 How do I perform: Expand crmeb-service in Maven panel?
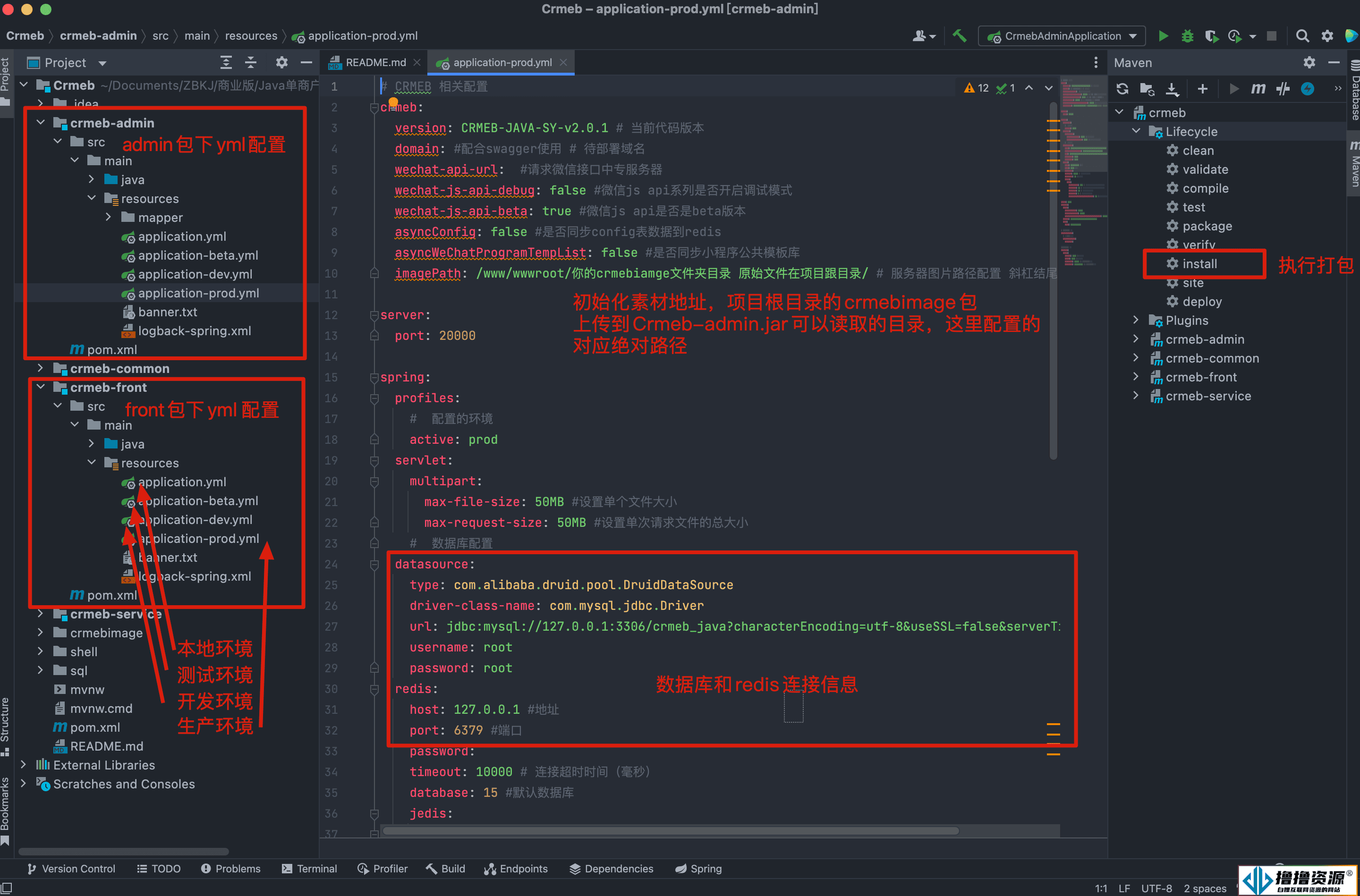click(x=1136, y=396)
